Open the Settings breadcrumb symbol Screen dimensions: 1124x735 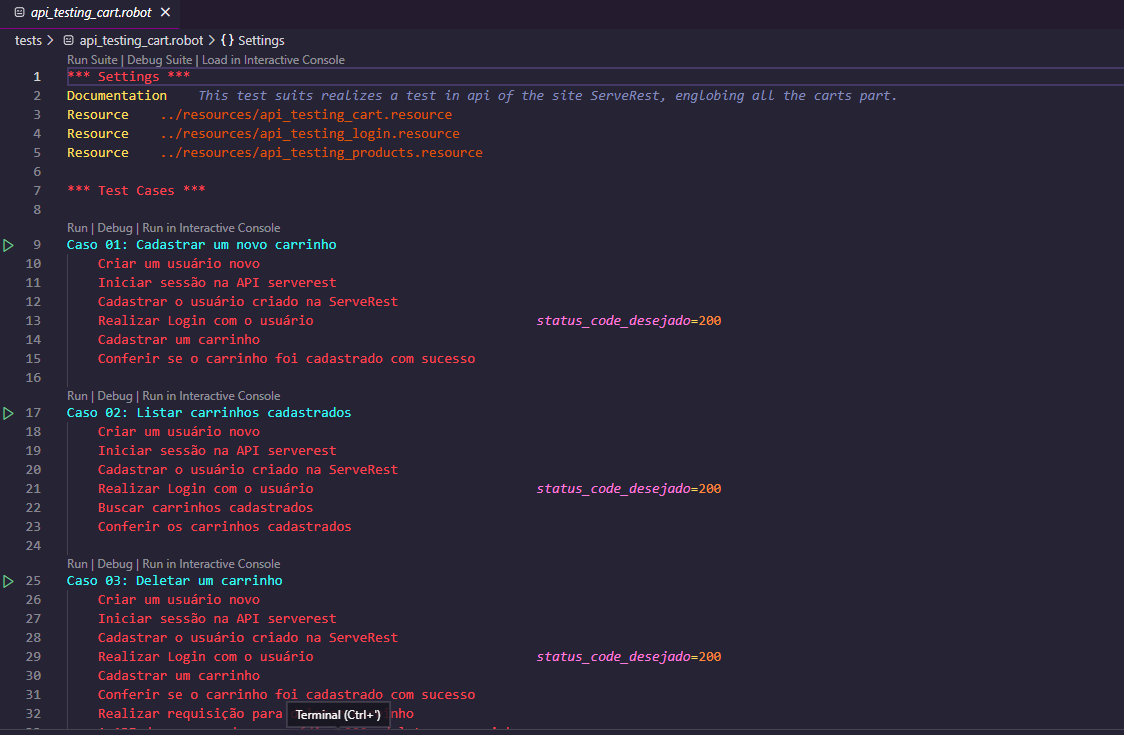tap(261, 41)
